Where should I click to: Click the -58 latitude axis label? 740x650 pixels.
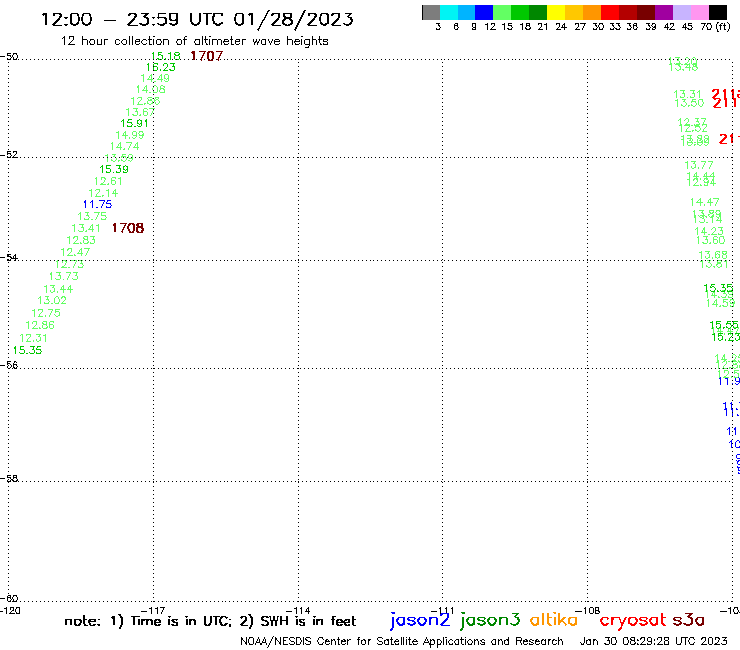[8, 478]
